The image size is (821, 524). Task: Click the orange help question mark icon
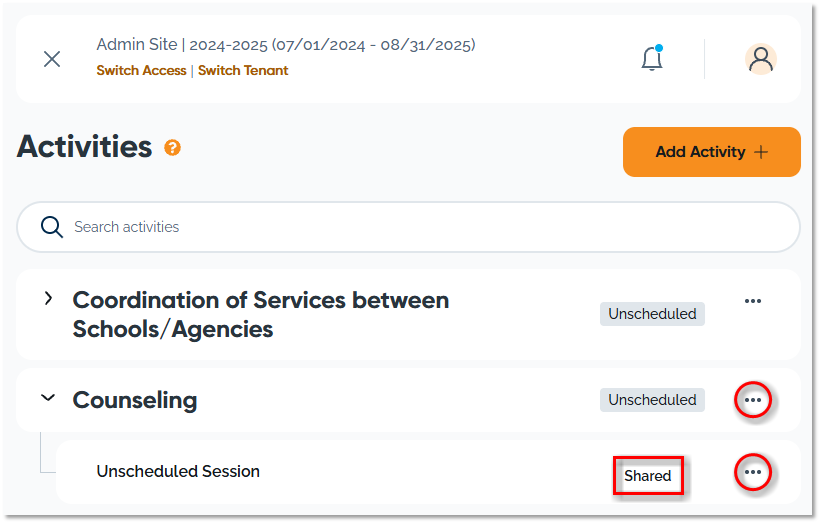click(x=173, y=148)
